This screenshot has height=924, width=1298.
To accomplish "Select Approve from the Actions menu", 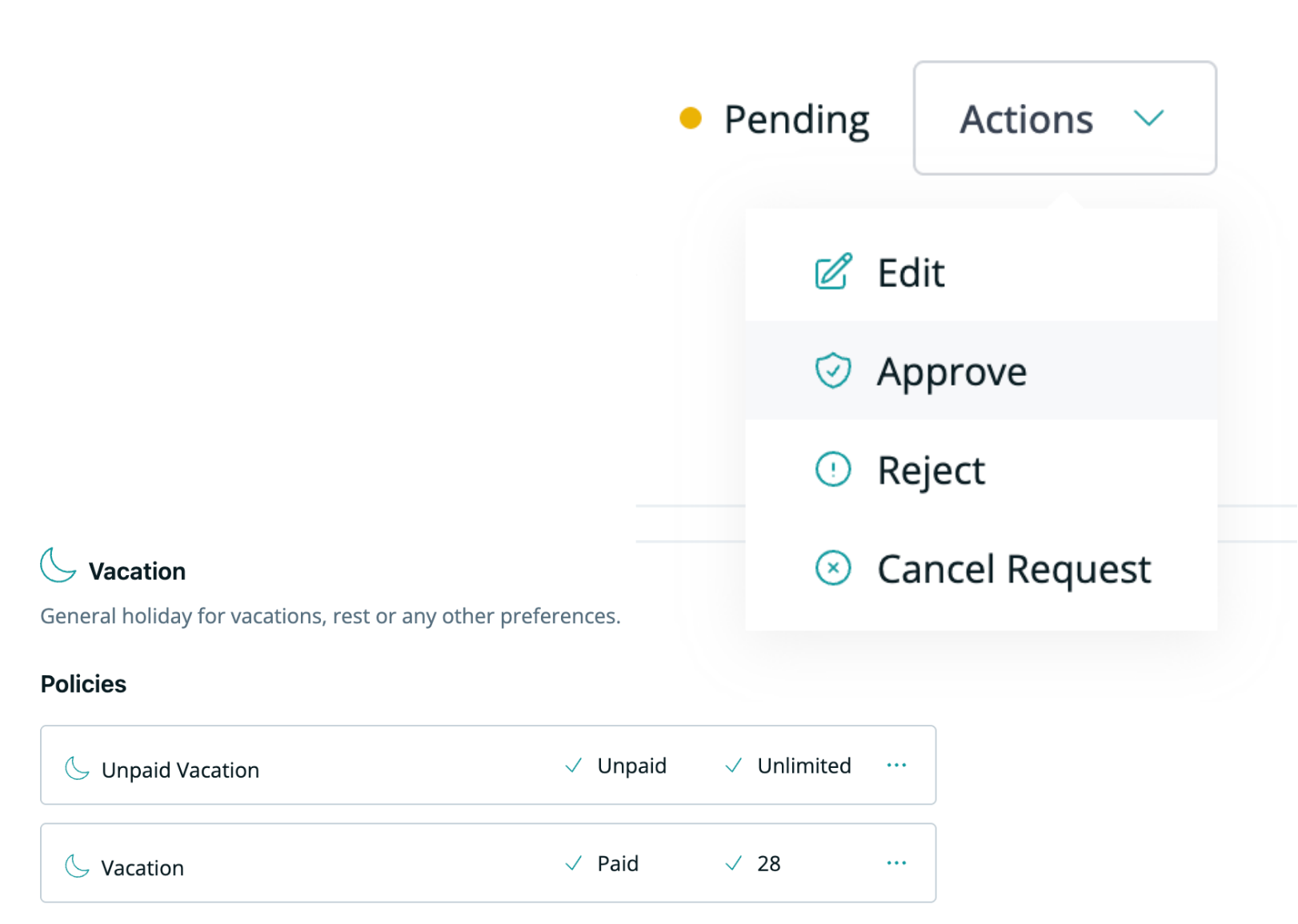I will pyautogui.click(x=951, y=371).
